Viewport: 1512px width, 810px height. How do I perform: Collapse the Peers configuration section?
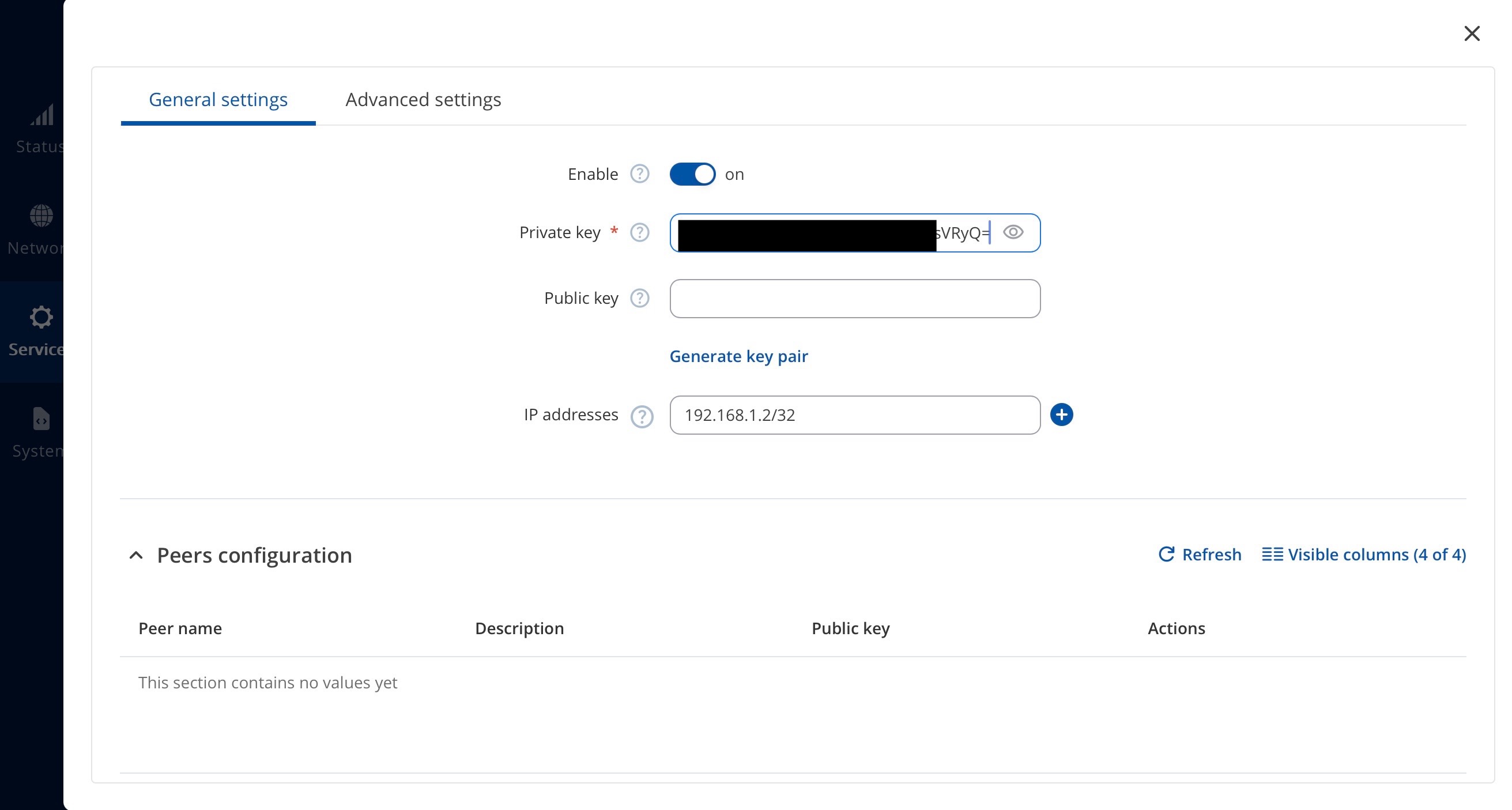[136, 555]
